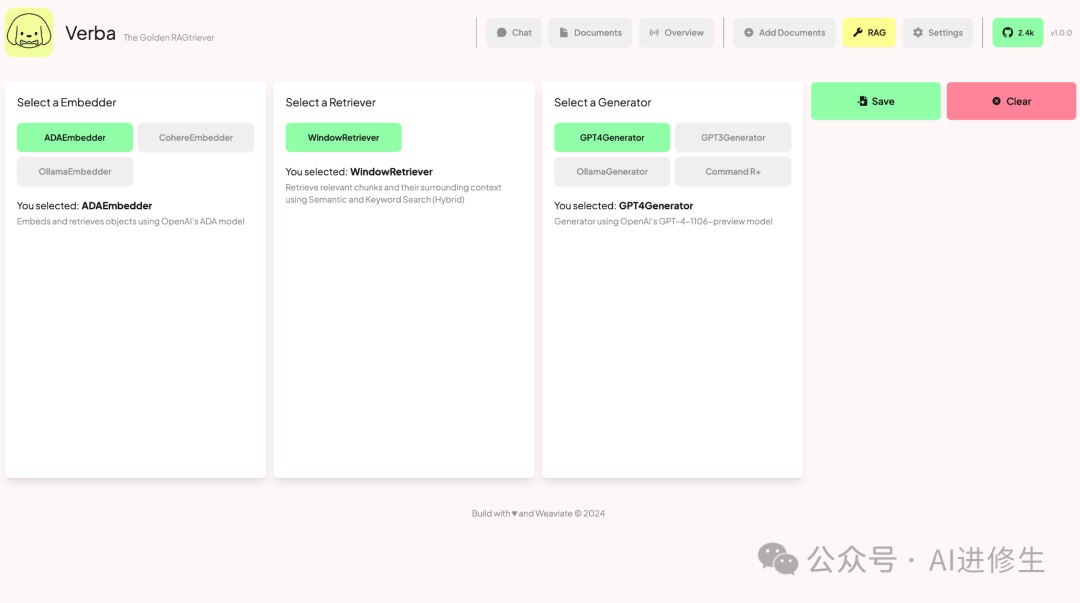The width and height of the screenshot is (1080, 603).
Task: Select the GPT4Generator option
Action: (612, 137)
